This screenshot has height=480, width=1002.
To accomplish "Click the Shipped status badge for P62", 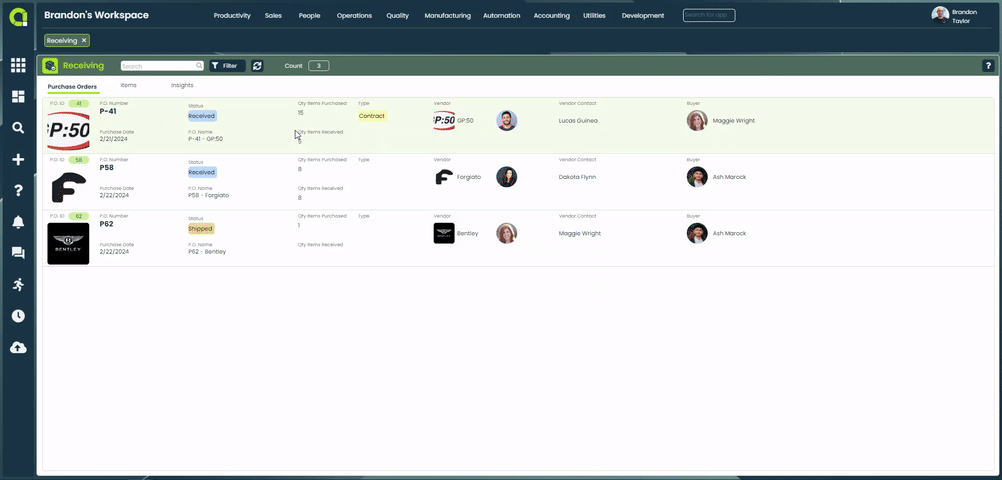I will (201, 228).
